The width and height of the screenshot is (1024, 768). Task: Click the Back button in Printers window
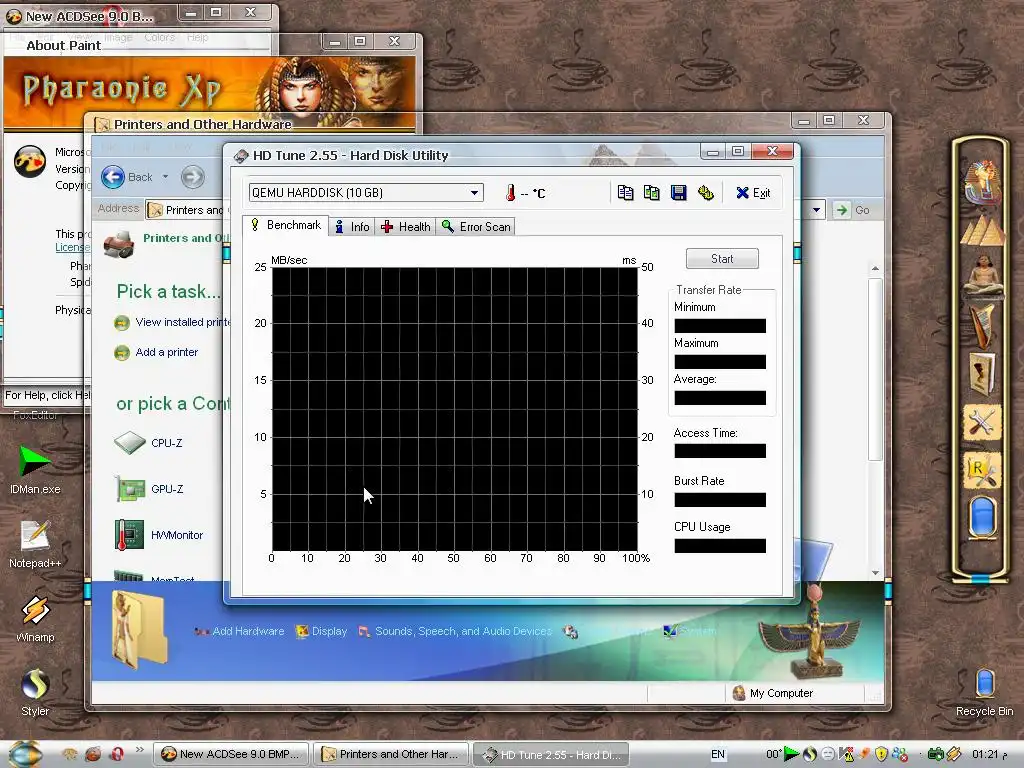point(127,177)
